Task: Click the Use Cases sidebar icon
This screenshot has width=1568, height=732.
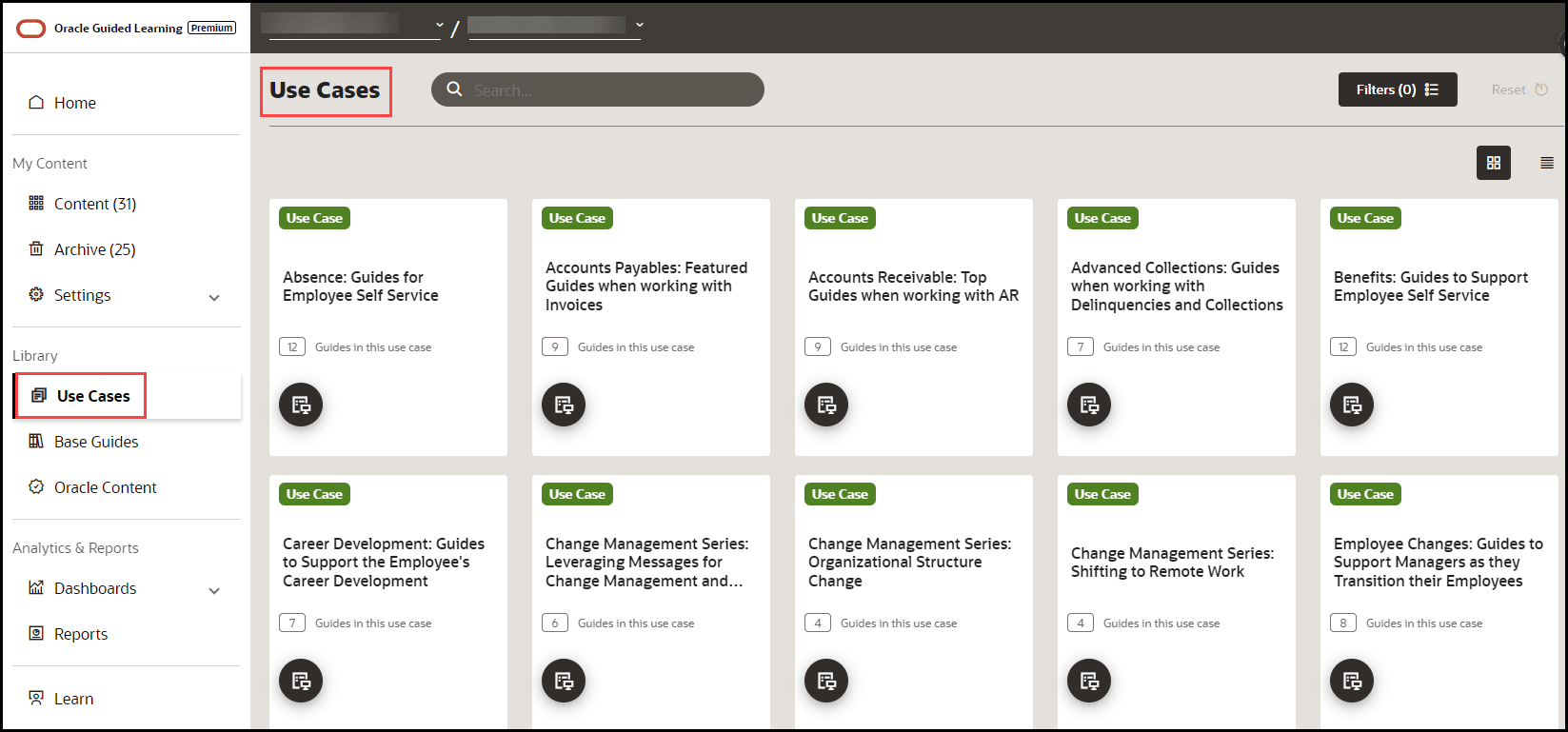Action: click(39, 395)
